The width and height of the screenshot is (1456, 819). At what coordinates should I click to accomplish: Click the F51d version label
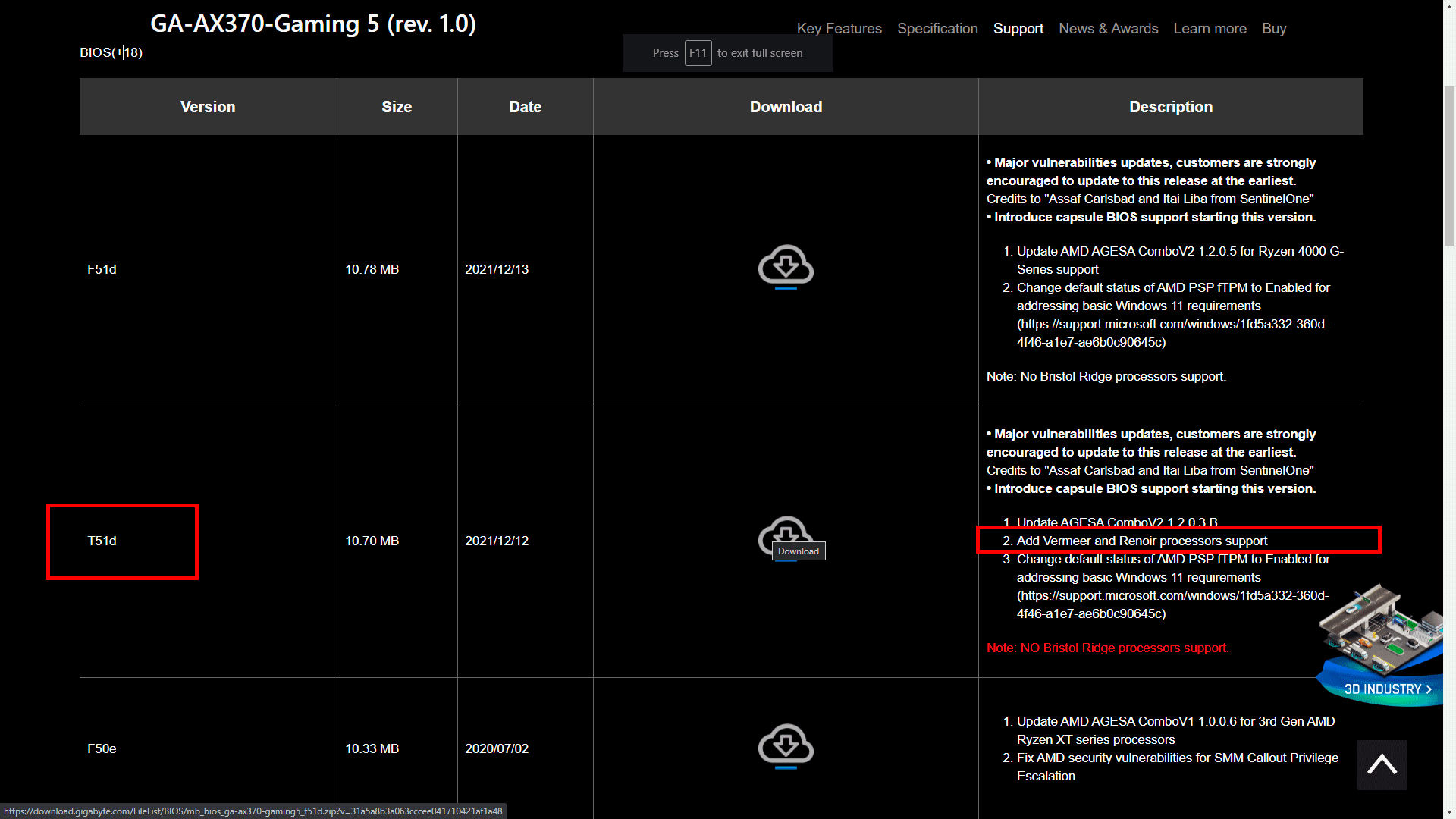pyautogui.click(x=102, y=269)
